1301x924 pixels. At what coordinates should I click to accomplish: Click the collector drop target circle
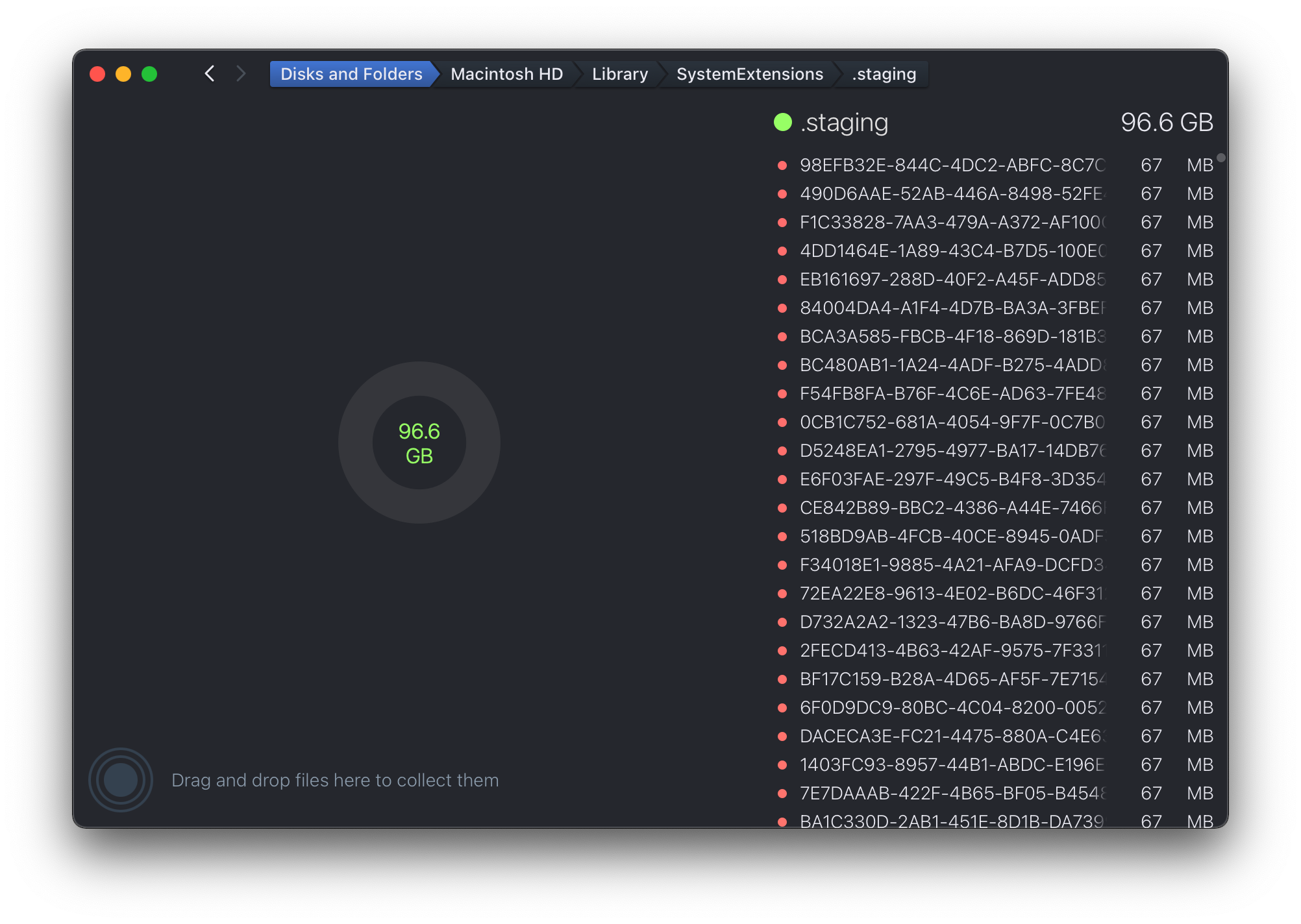coord(121,779)
